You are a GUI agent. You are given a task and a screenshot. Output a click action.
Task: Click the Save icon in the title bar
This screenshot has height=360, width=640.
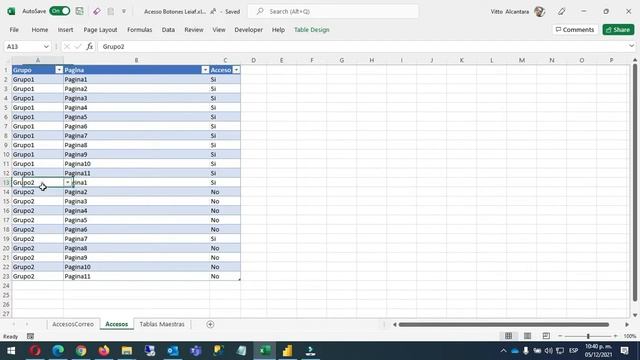[80, 11]
